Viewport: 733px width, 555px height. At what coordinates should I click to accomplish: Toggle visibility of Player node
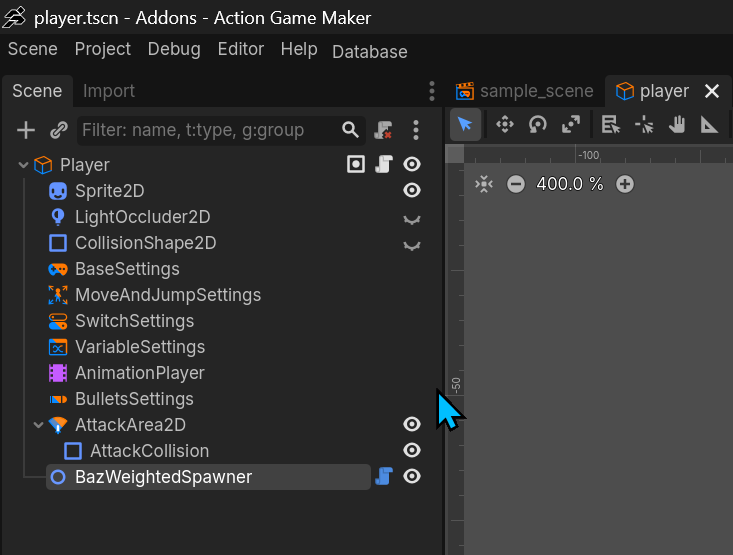coord(412,165)
